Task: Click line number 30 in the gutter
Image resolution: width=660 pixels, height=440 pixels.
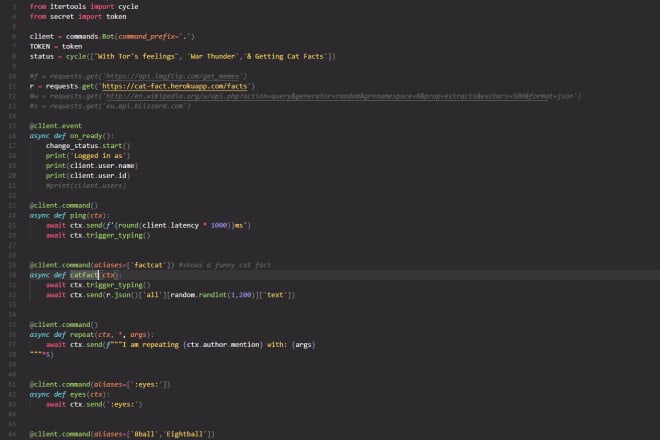Action: (x=10, y=274)
